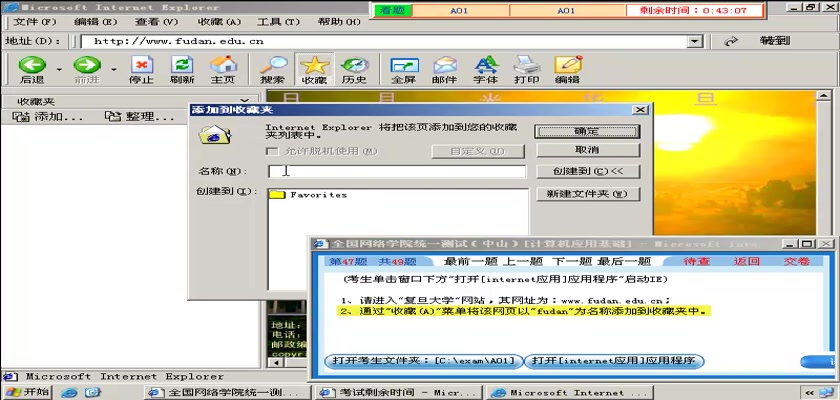Click the green View question (看题) button
840x400 pixels.
(x=393, y=11)
